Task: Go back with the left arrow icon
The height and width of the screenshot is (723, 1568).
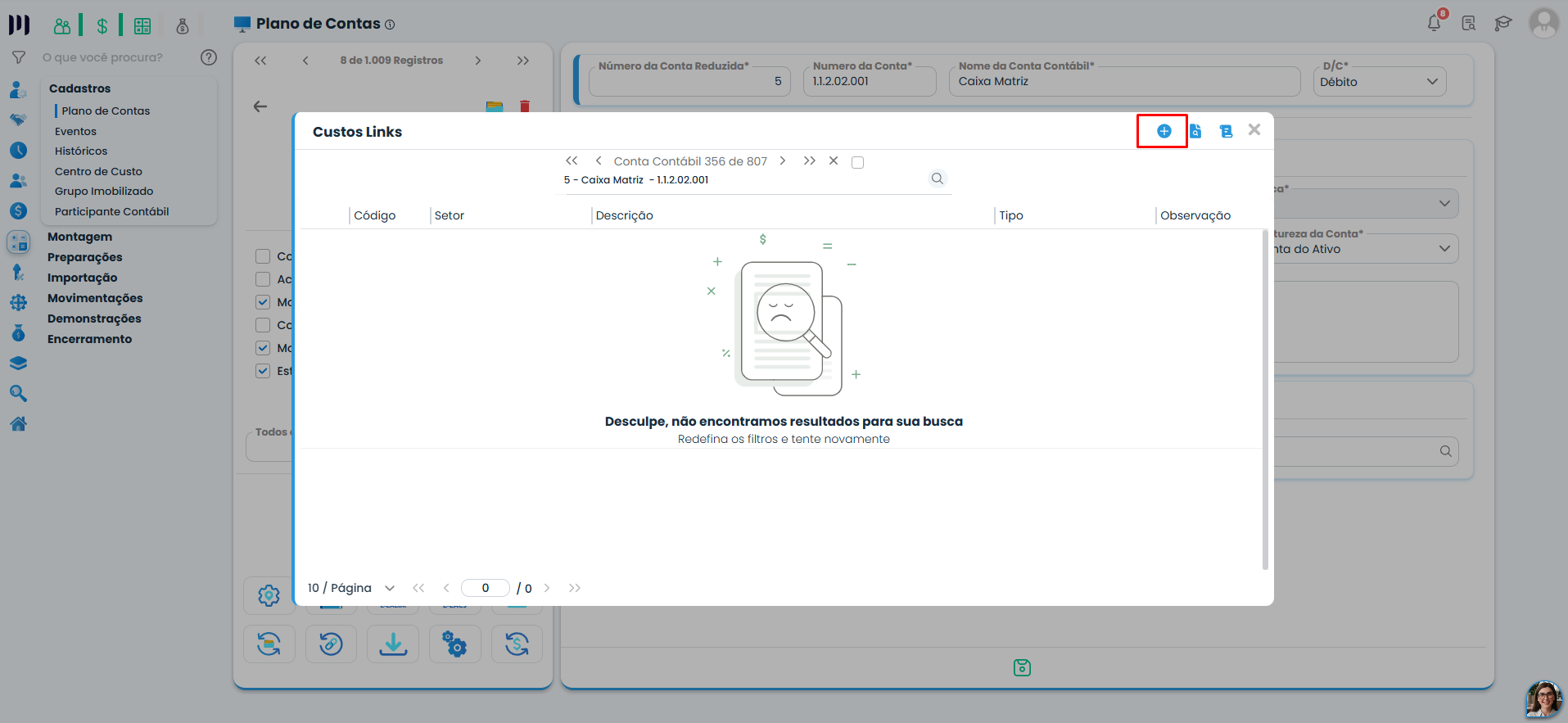Action: pyautogui.click(x=260, y=106)
